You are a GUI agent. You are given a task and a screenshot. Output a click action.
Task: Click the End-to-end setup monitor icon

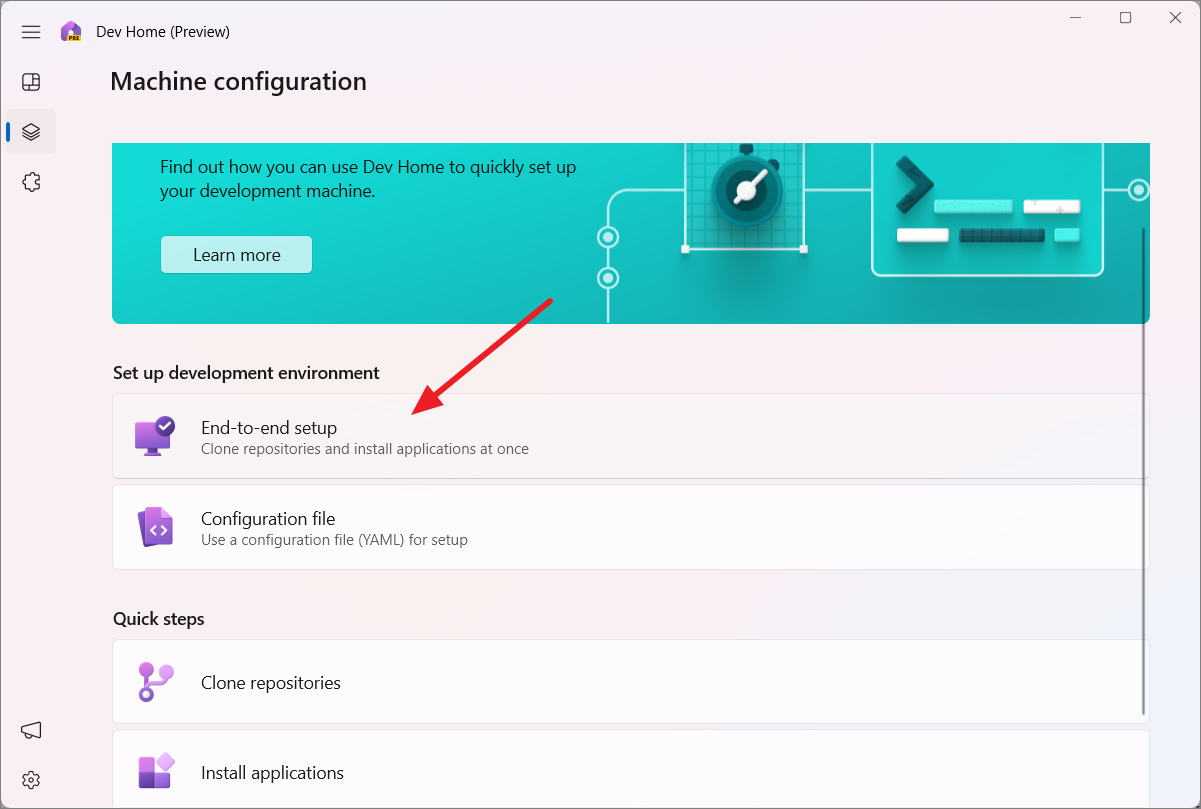point(154,435)
